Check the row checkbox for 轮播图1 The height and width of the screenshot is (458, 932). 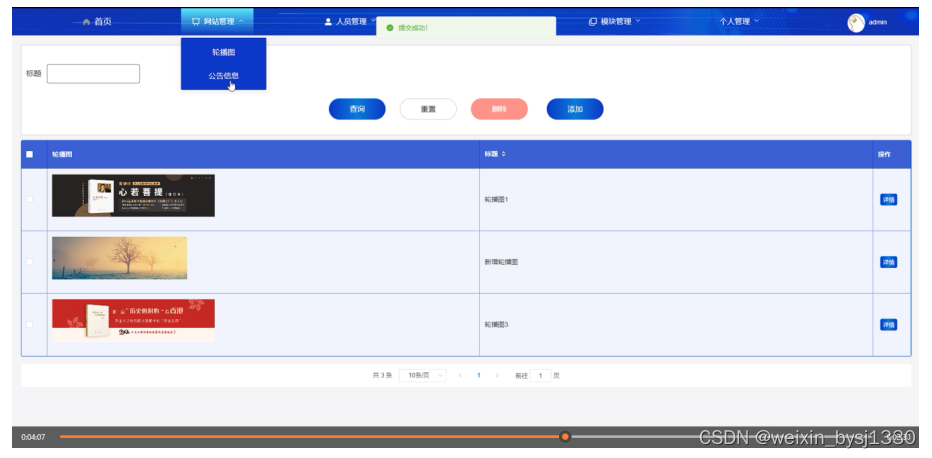(x=30, y=200)
